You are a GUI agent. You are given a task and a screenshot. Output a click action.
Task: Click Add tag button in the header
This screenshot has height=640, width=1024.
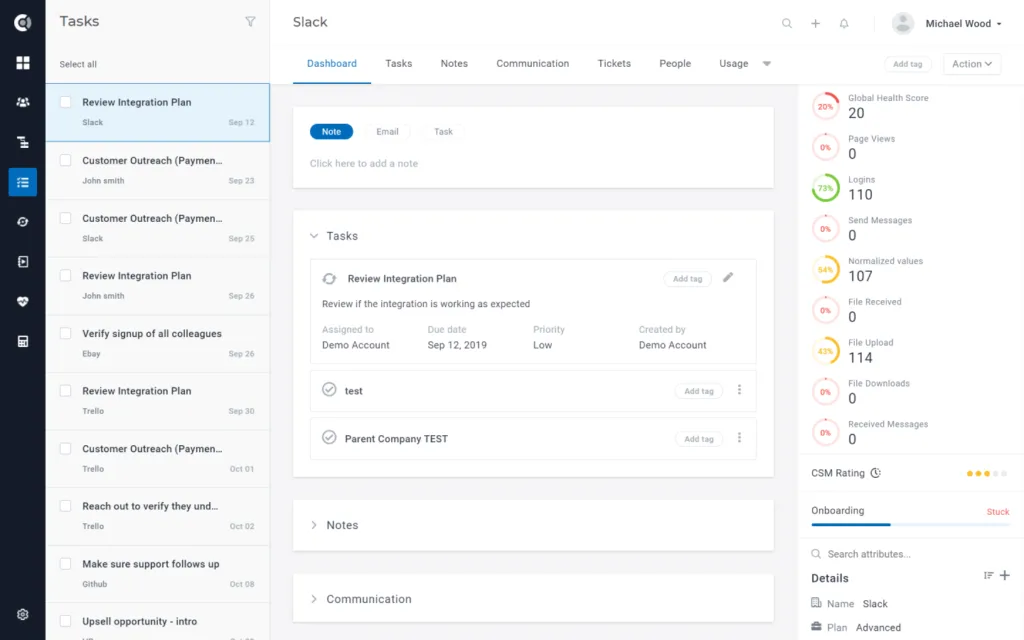pos(908,64)
